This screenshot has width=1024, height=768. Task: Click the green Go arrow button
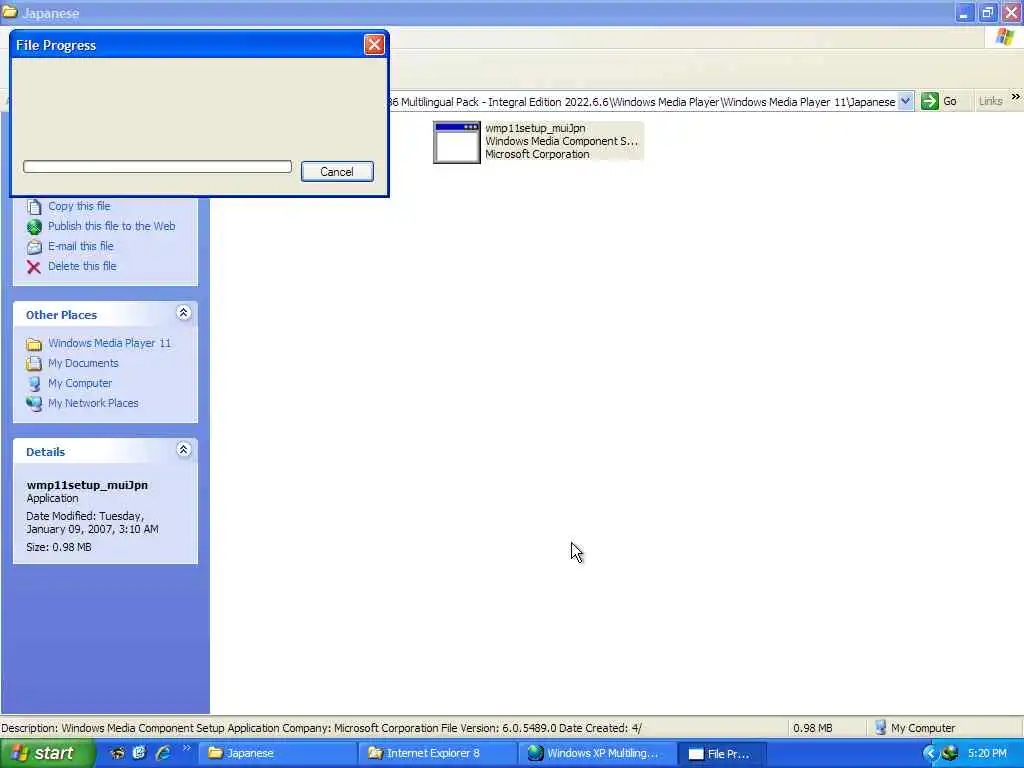coord(929,101)
